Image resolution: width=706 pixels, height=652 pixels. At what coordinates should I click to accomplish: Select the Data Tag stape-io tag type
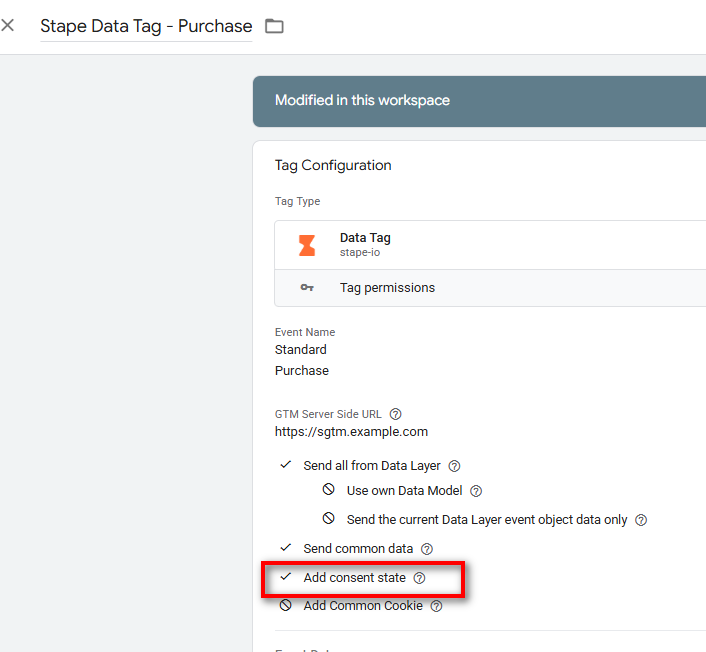click(490, 245)
